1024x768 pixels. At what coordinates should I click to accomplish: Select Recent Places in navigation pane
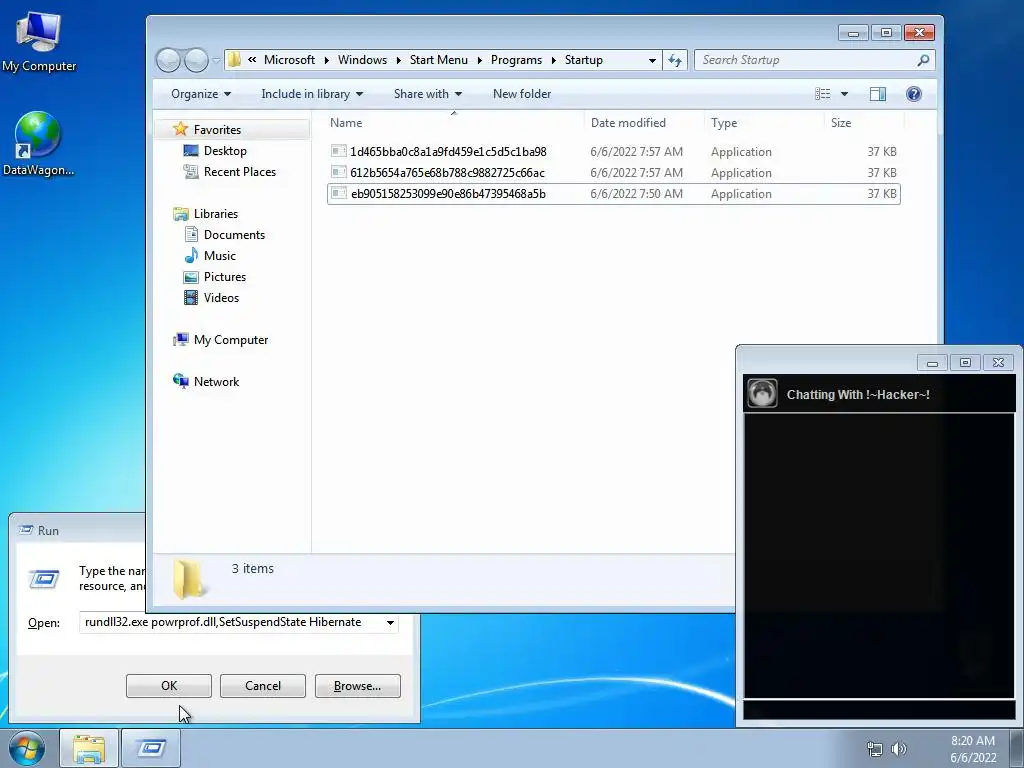(x=239, y=172)
